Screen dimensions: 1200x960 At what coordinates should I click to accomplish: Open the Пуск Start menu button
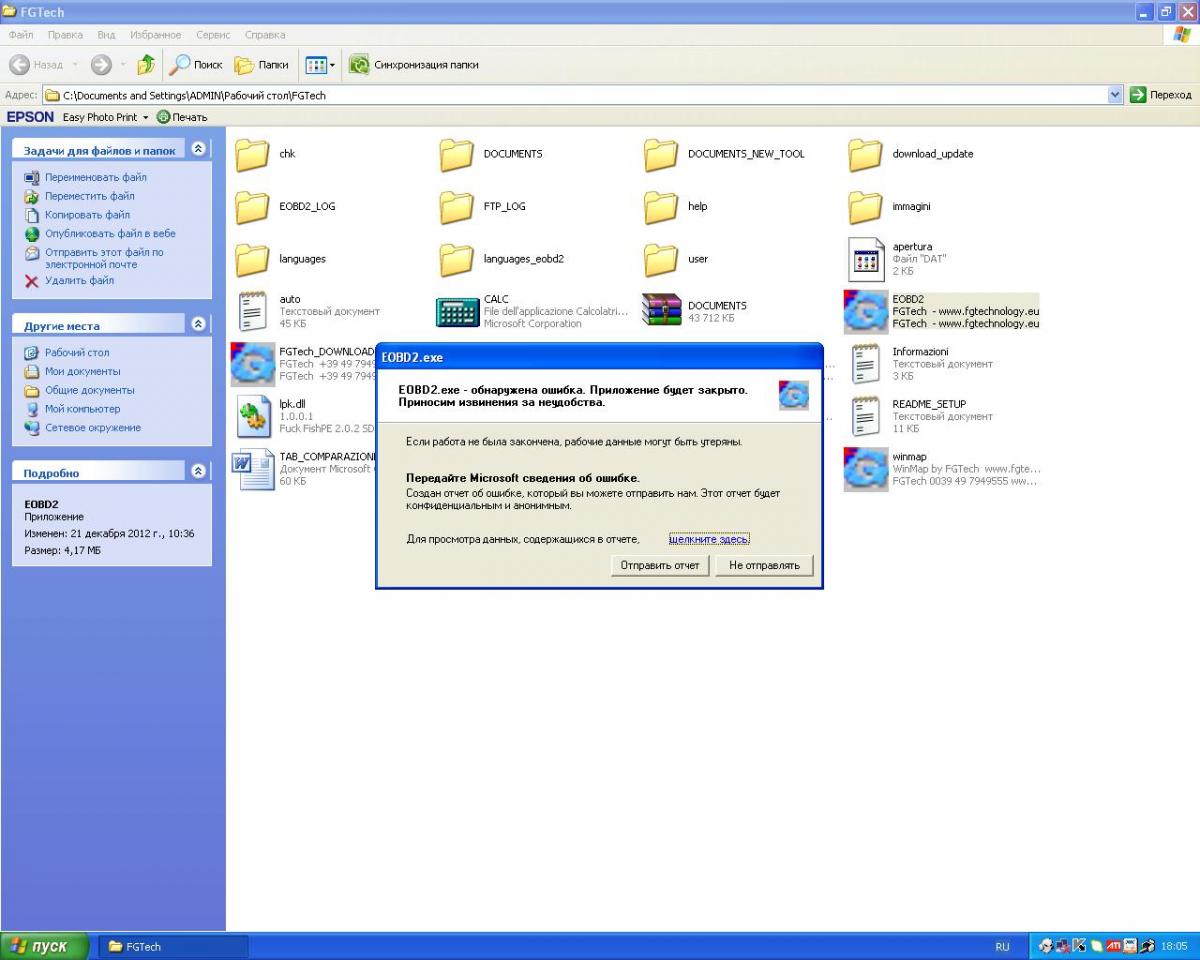[x=45, y=946]
